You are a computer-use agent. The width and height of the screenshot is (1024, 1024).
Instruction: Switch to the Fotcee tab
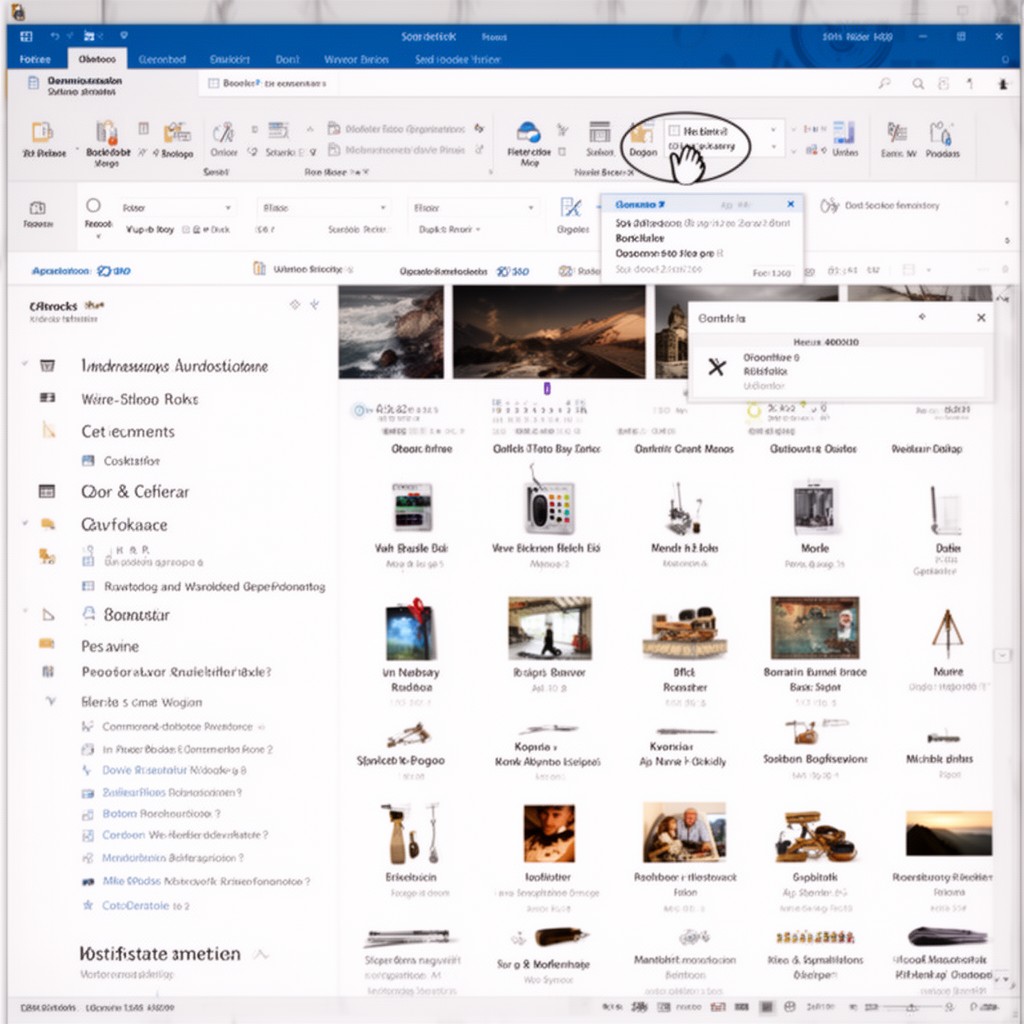pos(35,59)
